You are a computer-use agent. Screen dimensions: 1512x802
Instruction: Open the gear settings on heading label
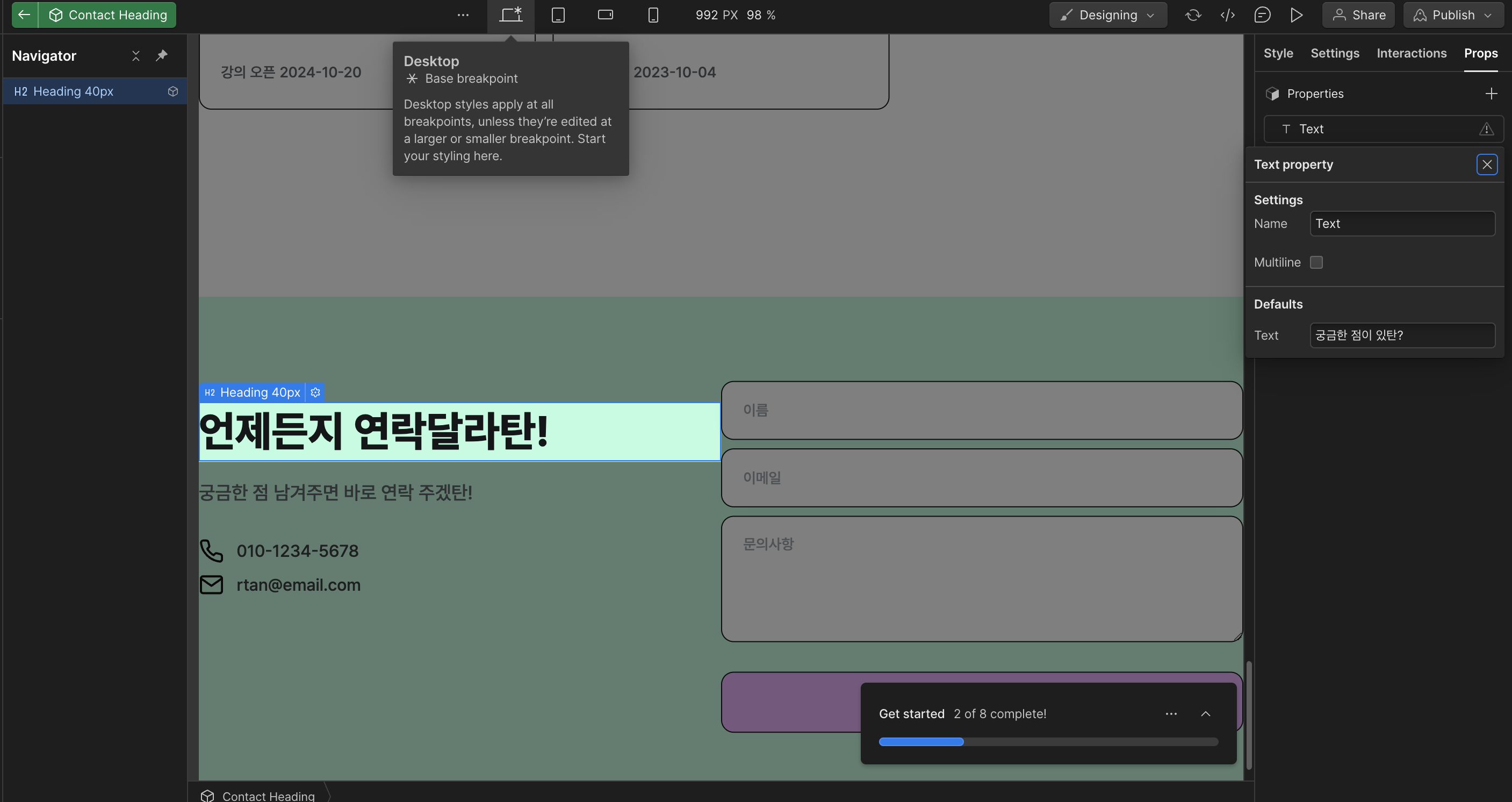point(315,392)
